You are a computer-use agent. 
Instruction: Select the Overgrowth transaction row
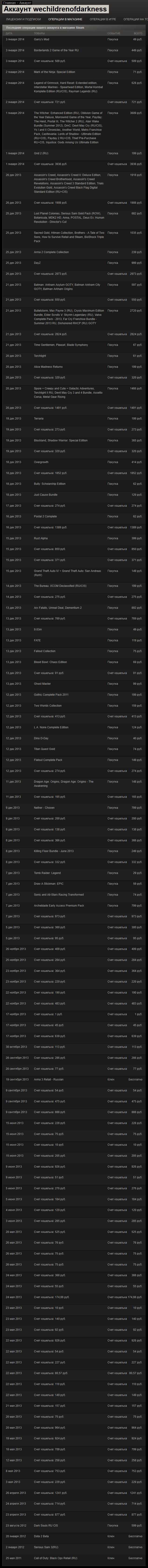(x=41, y=462)
